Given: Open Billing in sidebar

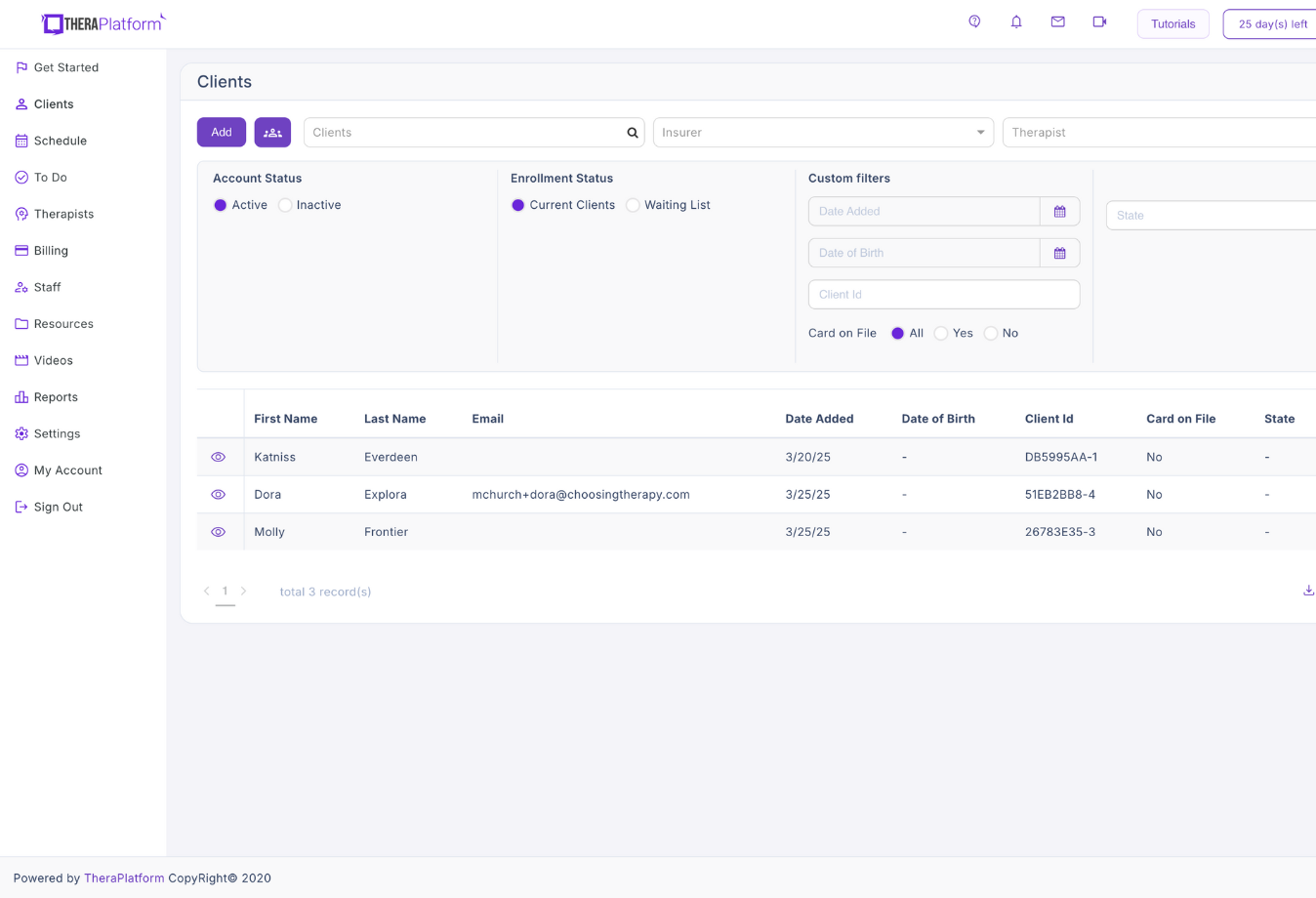Looking at the screenshot, I should [x=42, y=251].
